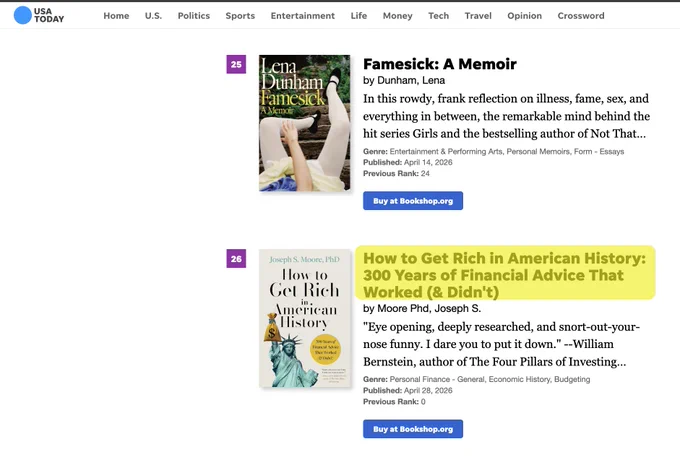Viewport: 680px width, 465px height.
Task: Open the Entertainment section
Action: 303,16
